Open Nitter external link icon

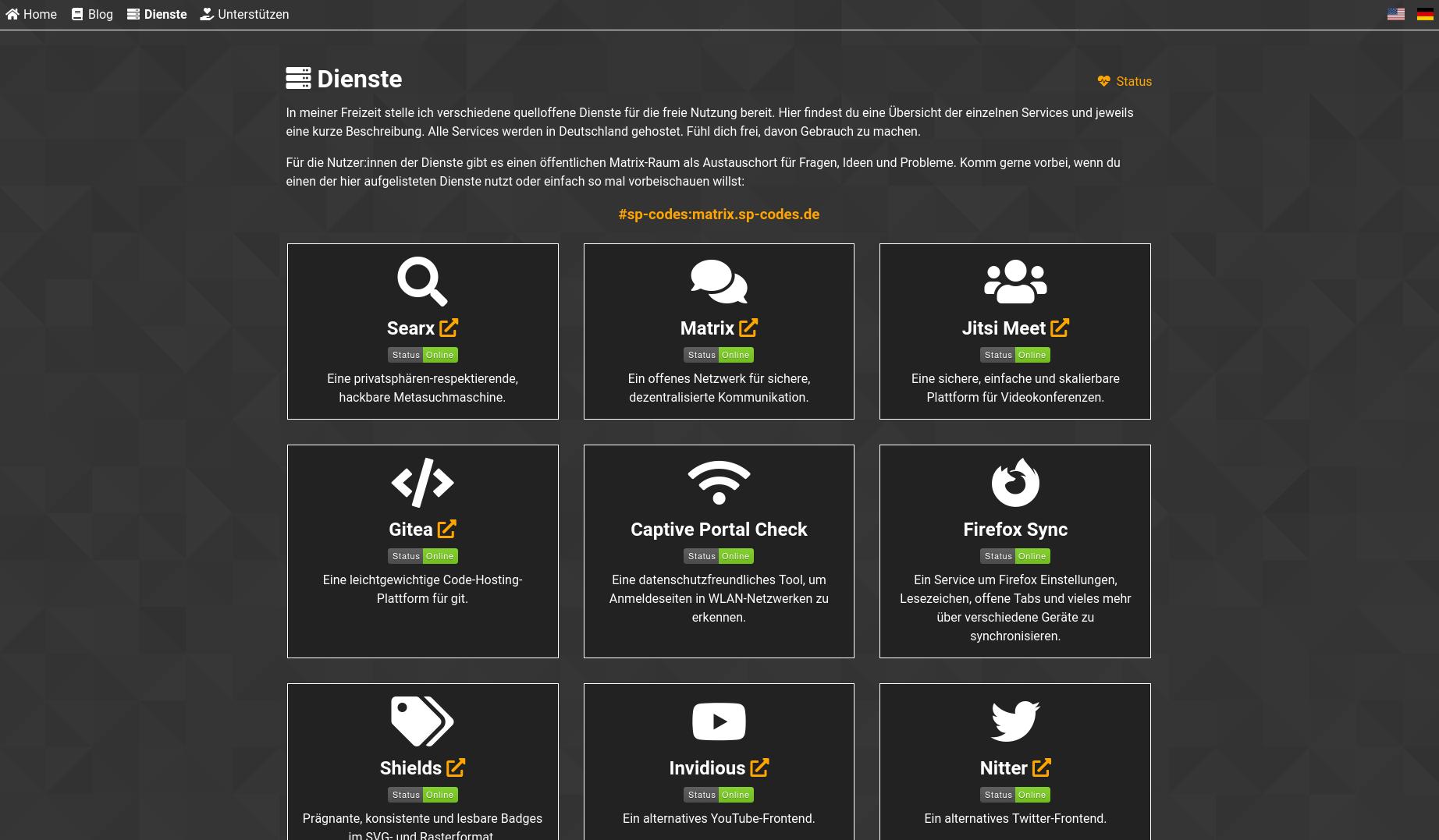click(1042, 767)
